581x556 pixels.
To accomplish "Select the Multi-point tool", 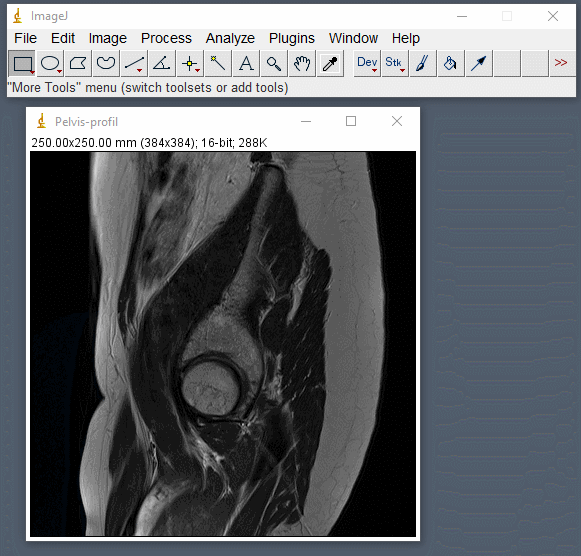I will [190, 64].
